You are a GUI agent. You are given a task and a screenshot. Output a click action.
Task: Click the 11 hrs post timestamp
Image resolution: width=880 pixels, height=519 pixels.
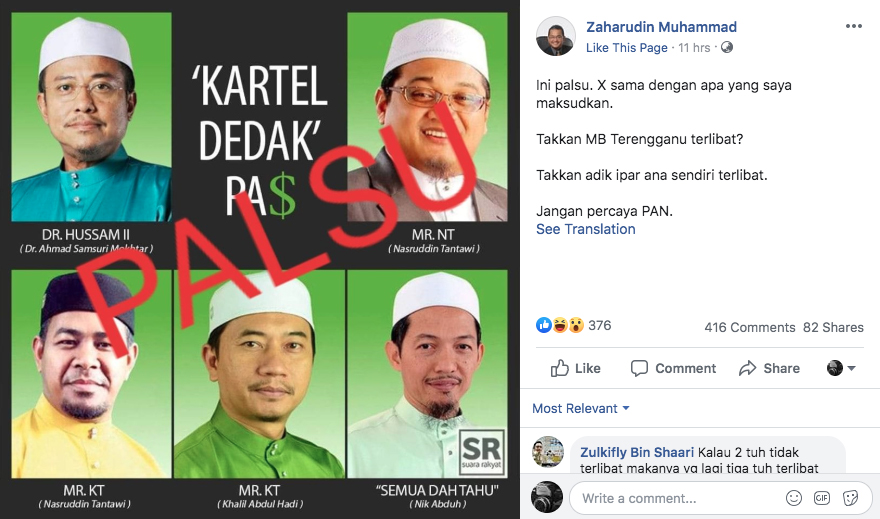694,48
